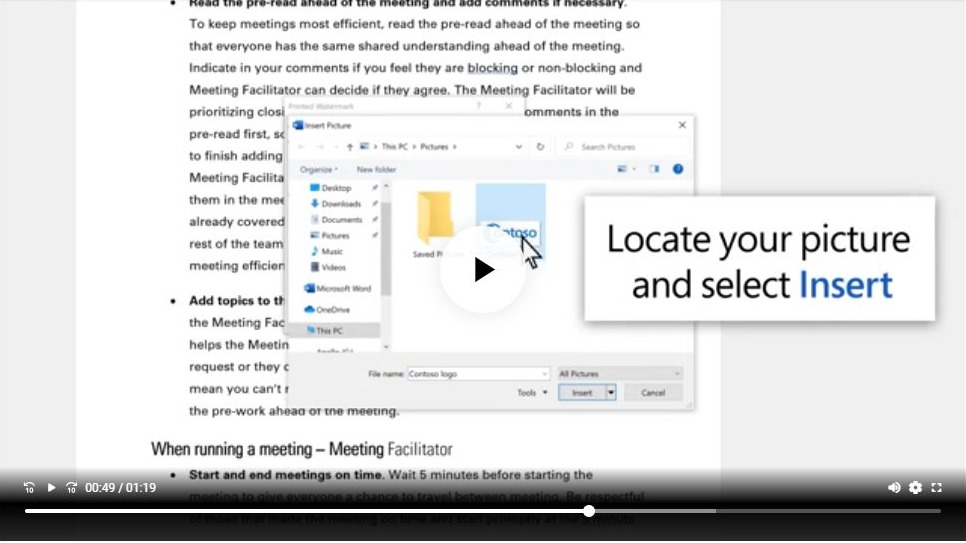Click the Printed Watermark dialog help icon
Screen dimensions: 966x543
pyautogui.click(x=479, y=106)
